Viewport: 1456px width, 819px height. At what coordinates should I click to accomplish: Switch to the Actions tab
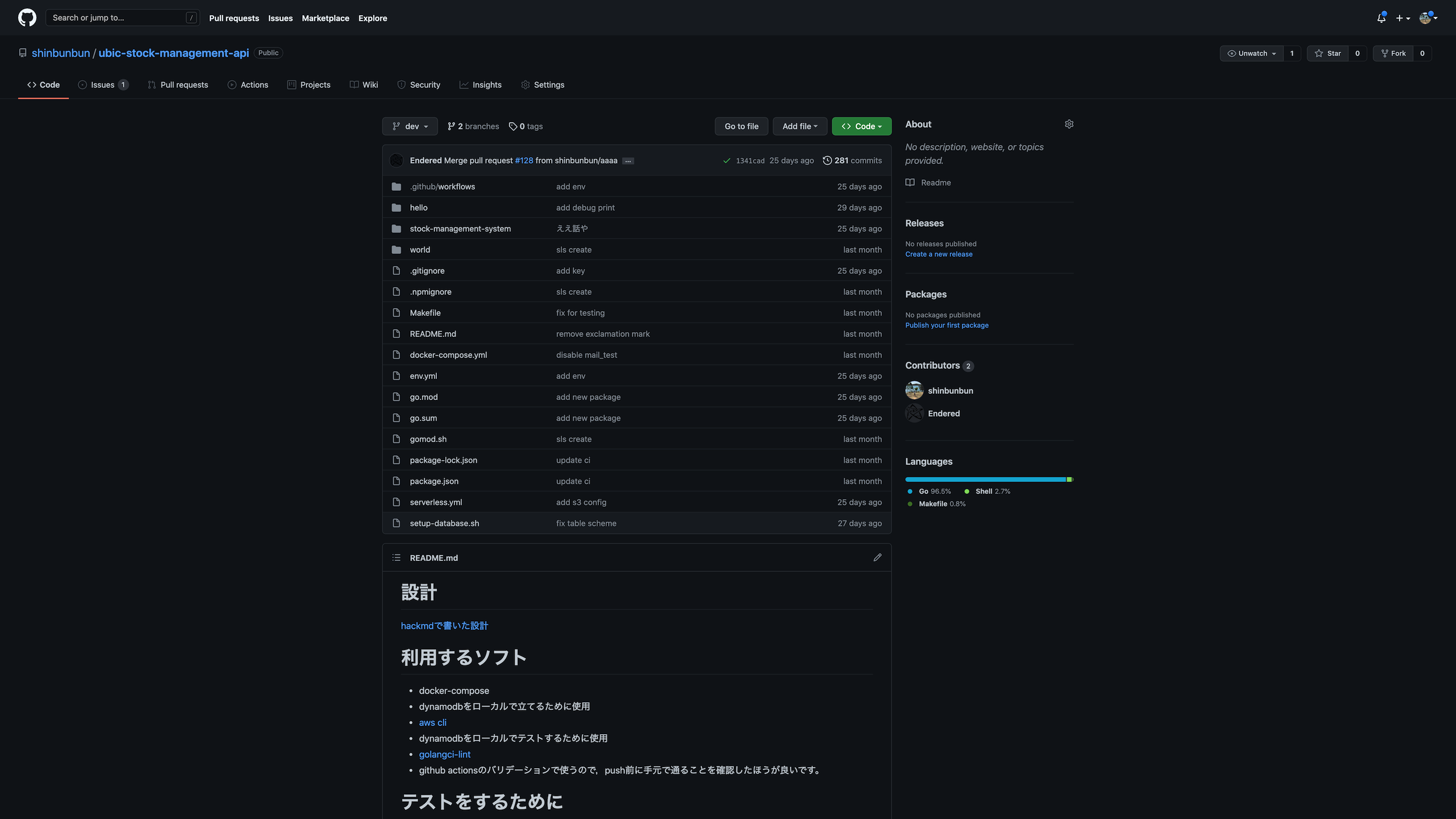(248, 85)
